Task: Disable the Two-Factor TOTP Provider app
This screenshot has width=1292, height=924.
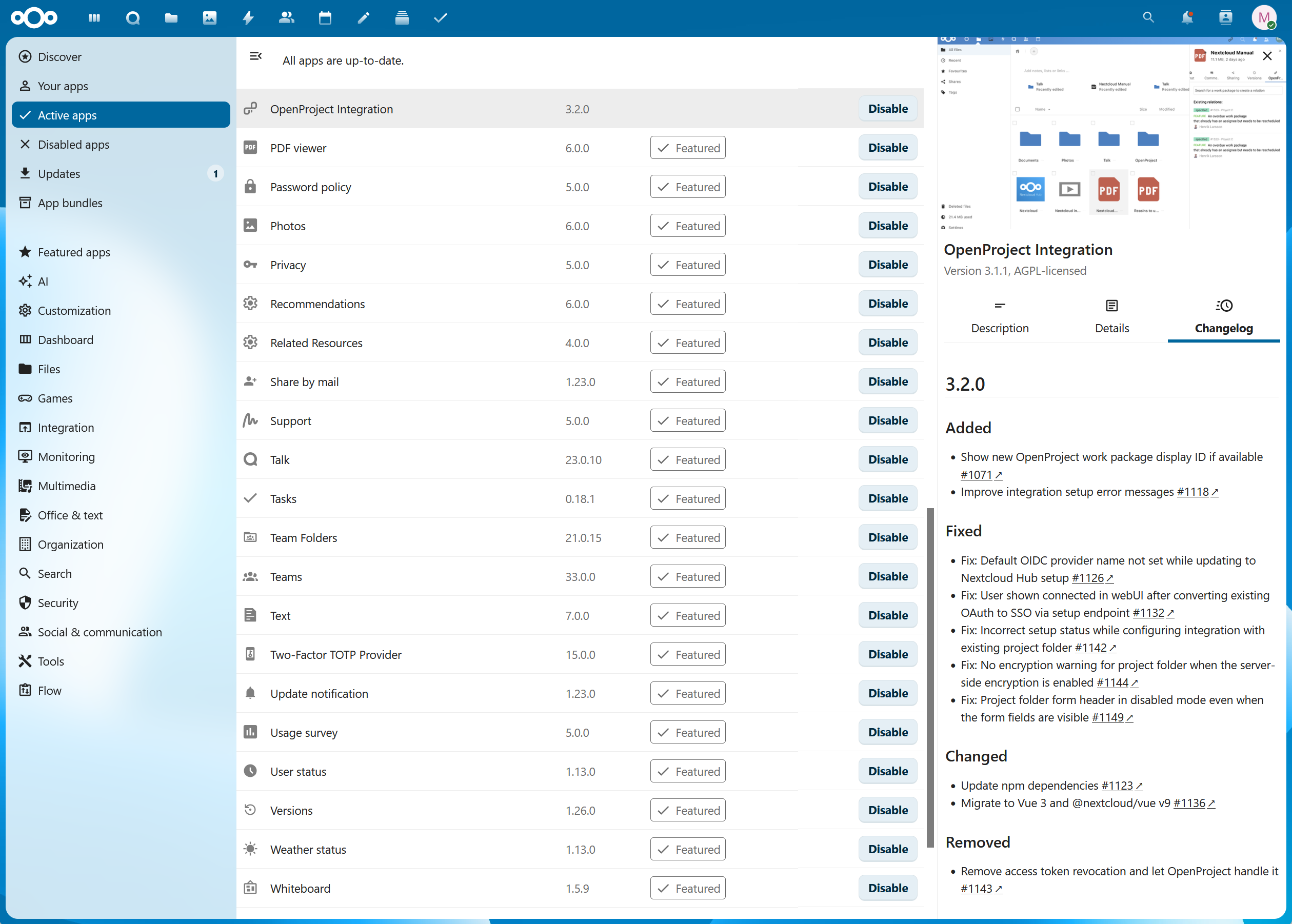Action: [888, 654]
